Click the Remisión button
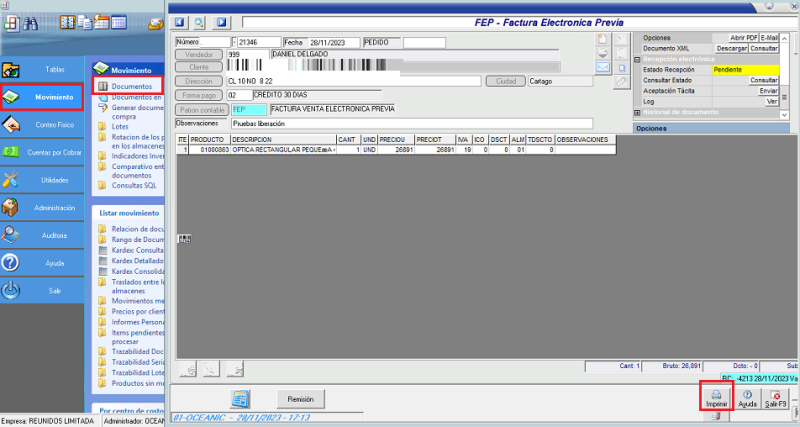This screenshot has height=427, width=800. [x=301, y=398]
